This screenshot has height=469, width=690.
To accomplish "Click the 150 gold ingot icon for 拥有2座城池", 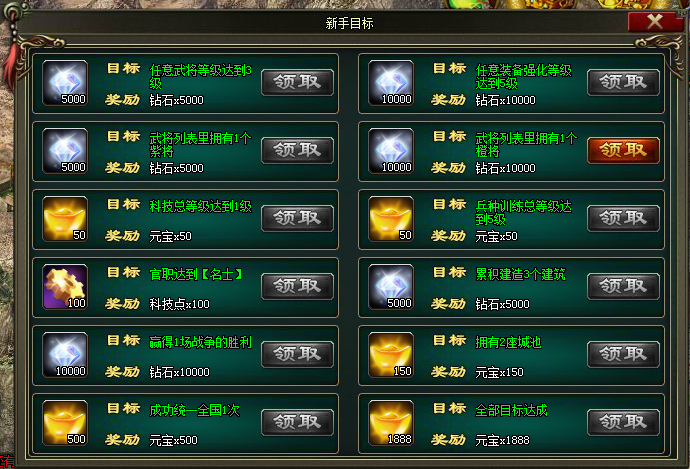I will tap(391, 355).
